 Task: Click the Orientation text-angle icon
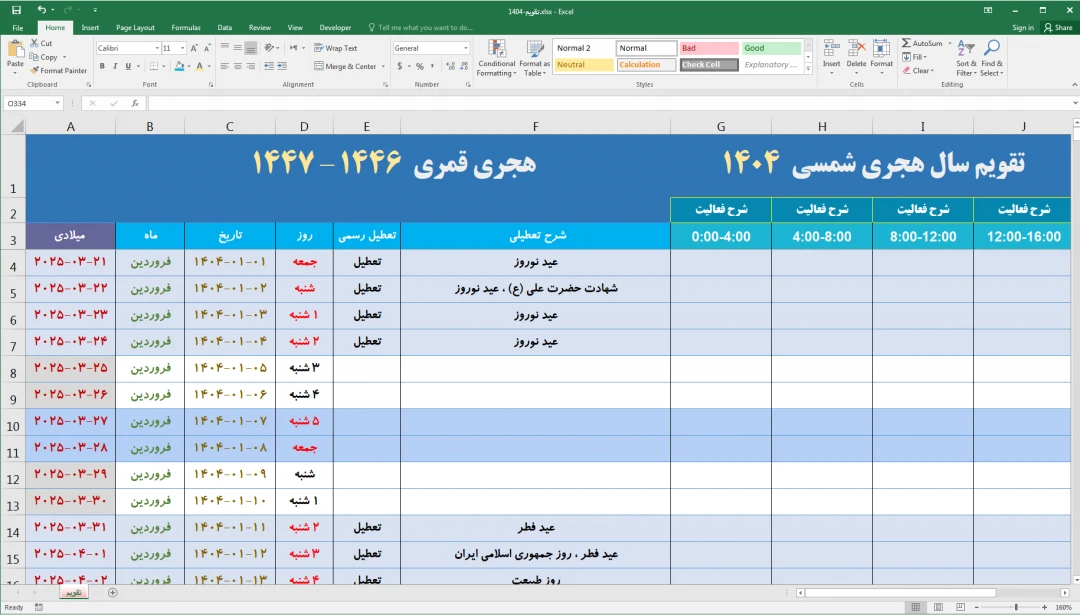click(x=269, y=48)
